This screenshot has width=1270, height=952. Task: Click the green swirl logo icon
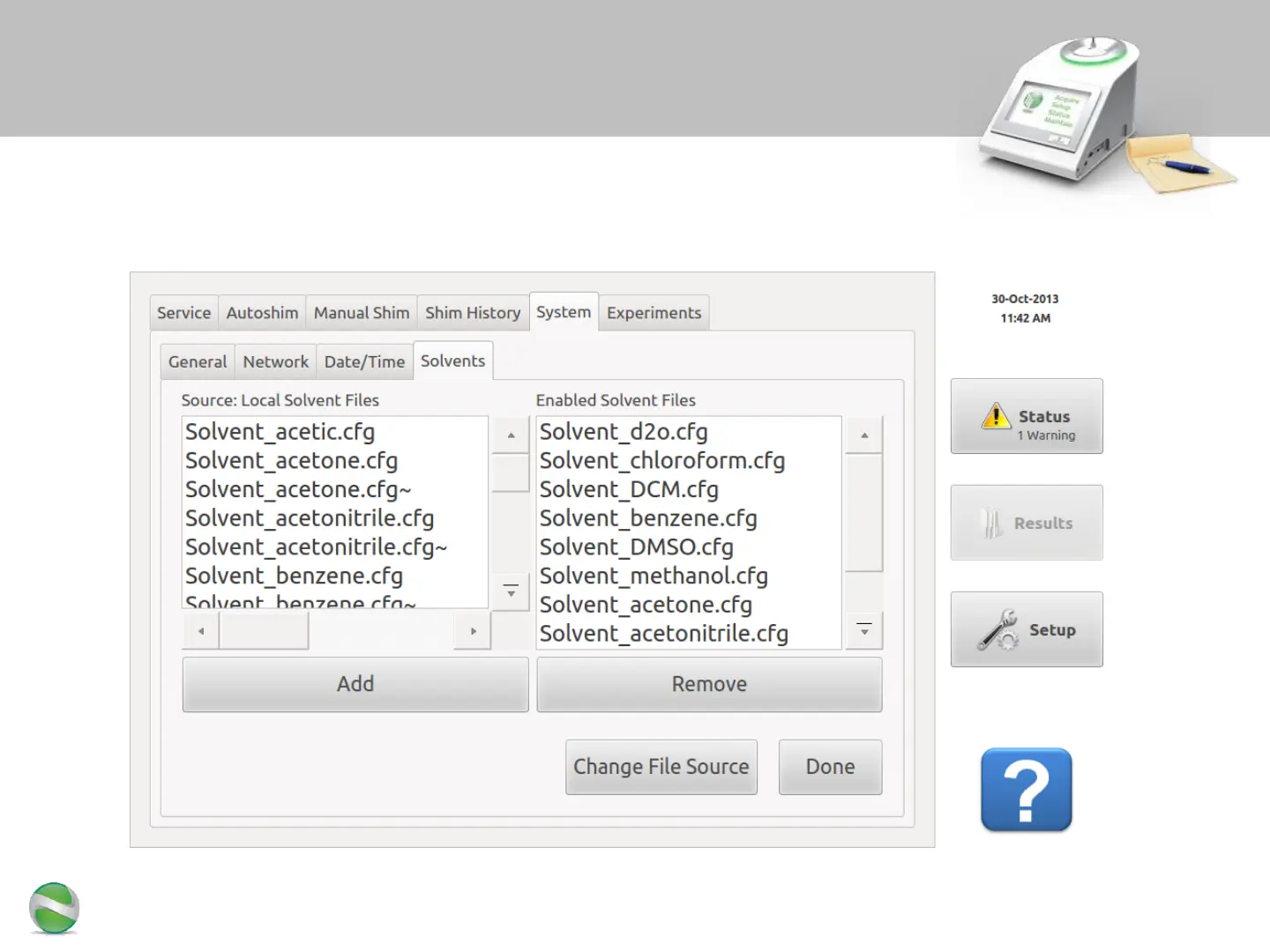pyautogui.click(x=54, y=908)
